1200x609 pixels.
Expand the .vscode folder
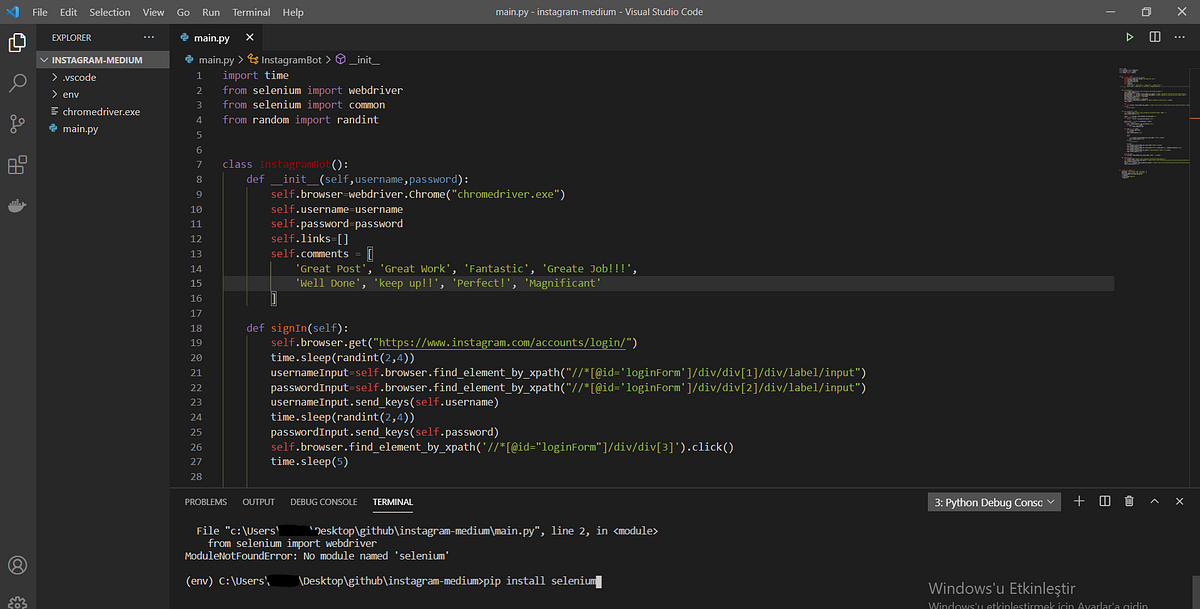(x=76, y=77)
